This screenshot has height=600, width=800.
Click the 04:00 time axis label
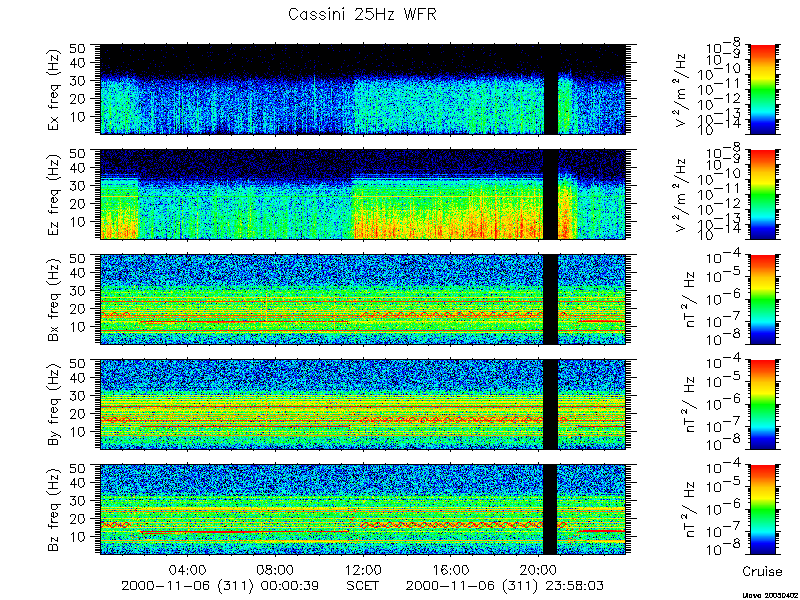pos(188,569)
